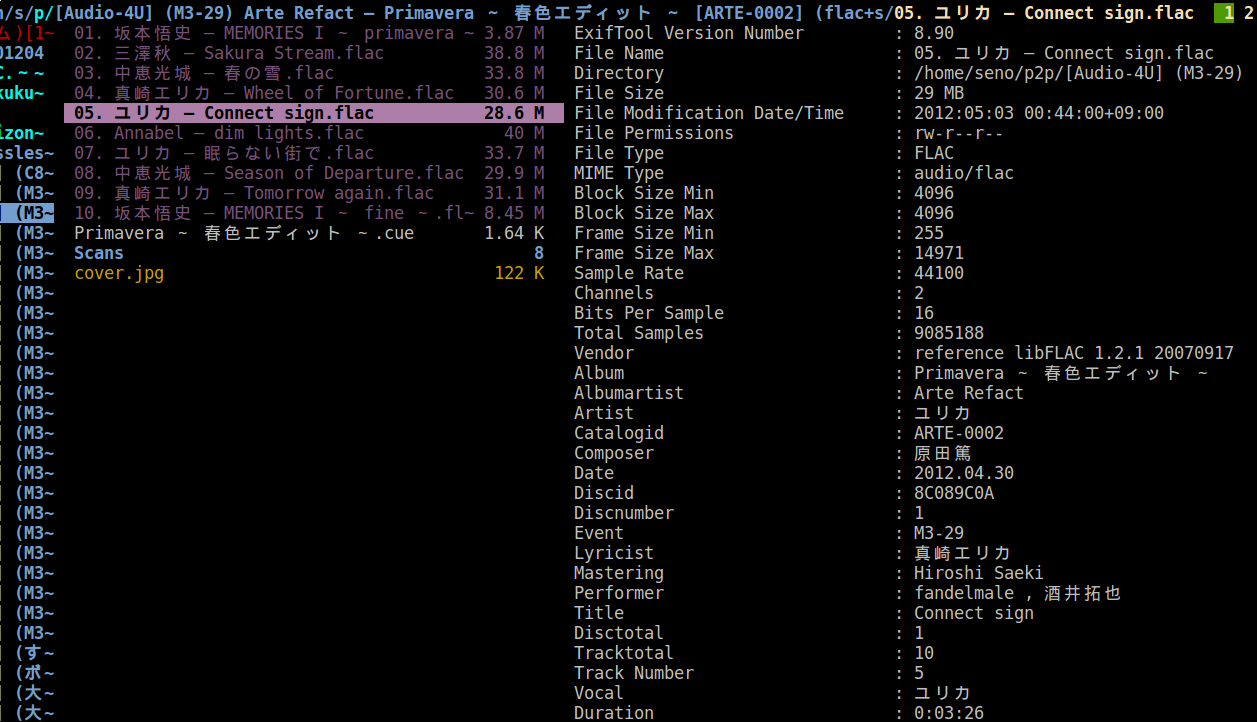
Task: Click File Permissions value rw-r--r--
Action: pyautogui.click(x=959, y=133)
